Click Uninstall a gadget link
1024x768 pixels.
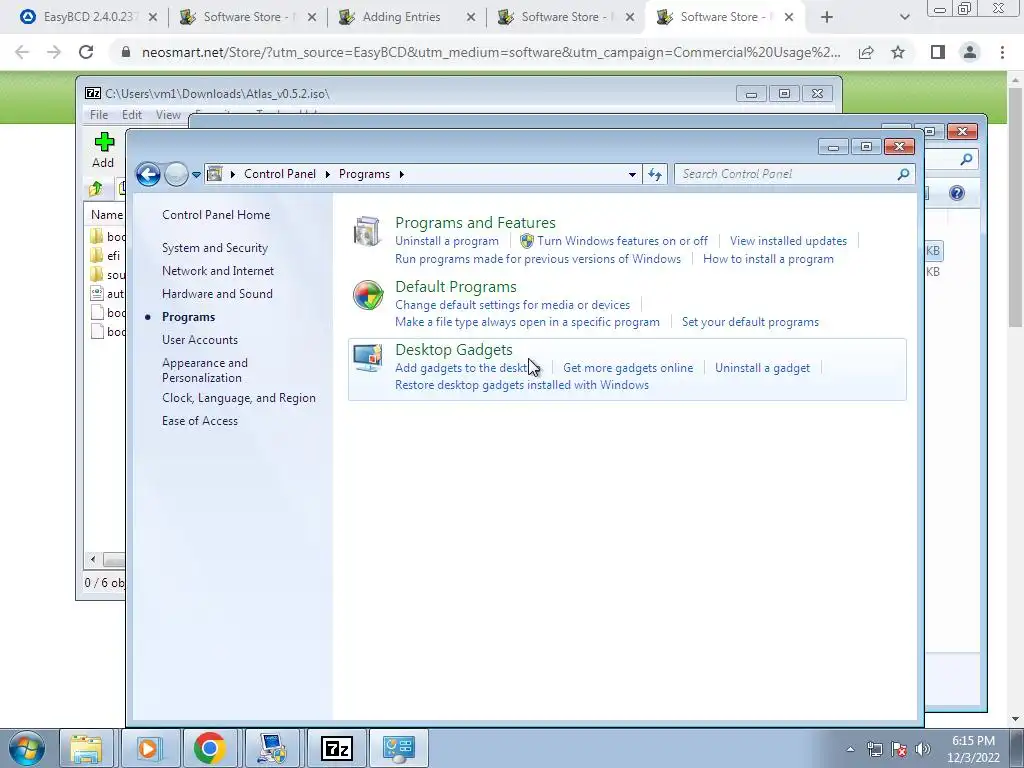click(762, 368)
